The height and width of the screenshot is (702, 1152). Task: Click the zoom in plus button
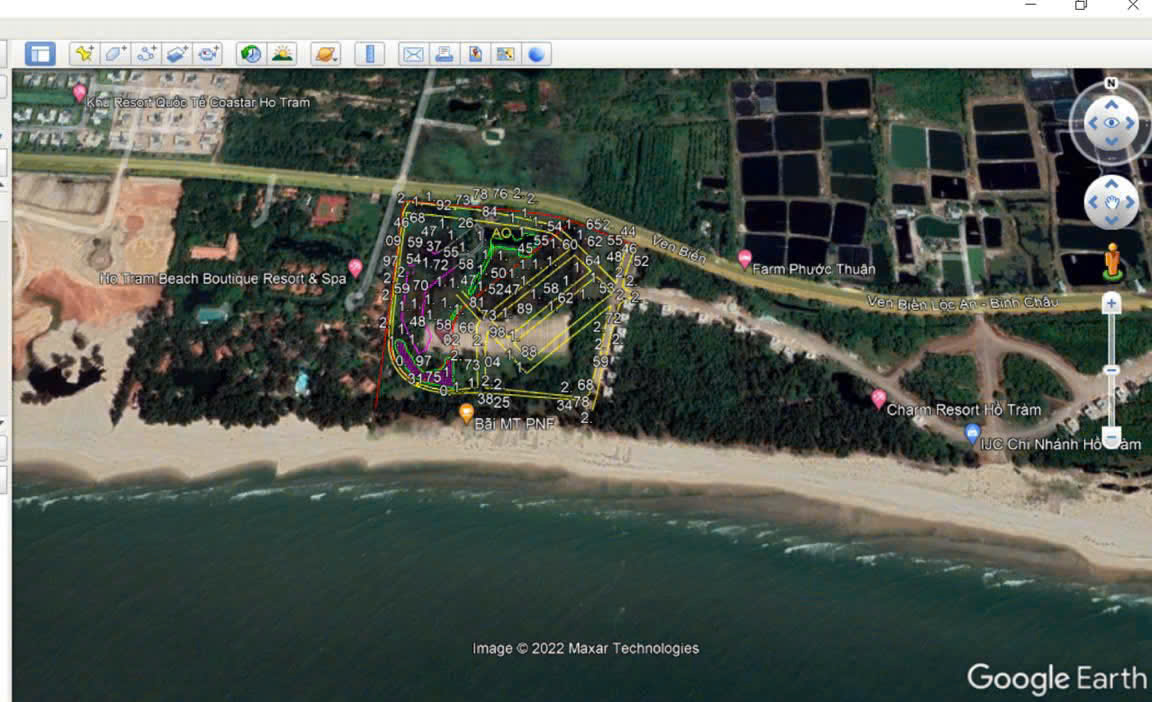click(1111, 303)
